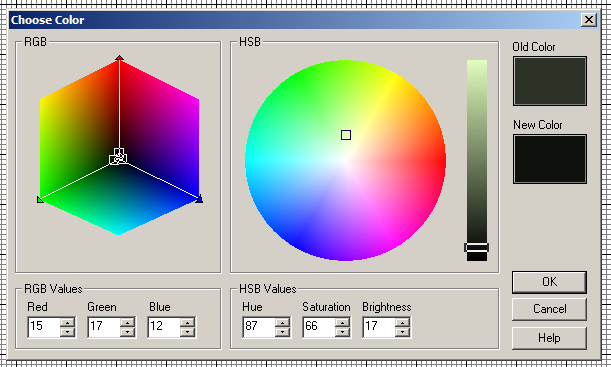Increase the Saturation value with up arrow
611x367 pixels.
[343, 322]
